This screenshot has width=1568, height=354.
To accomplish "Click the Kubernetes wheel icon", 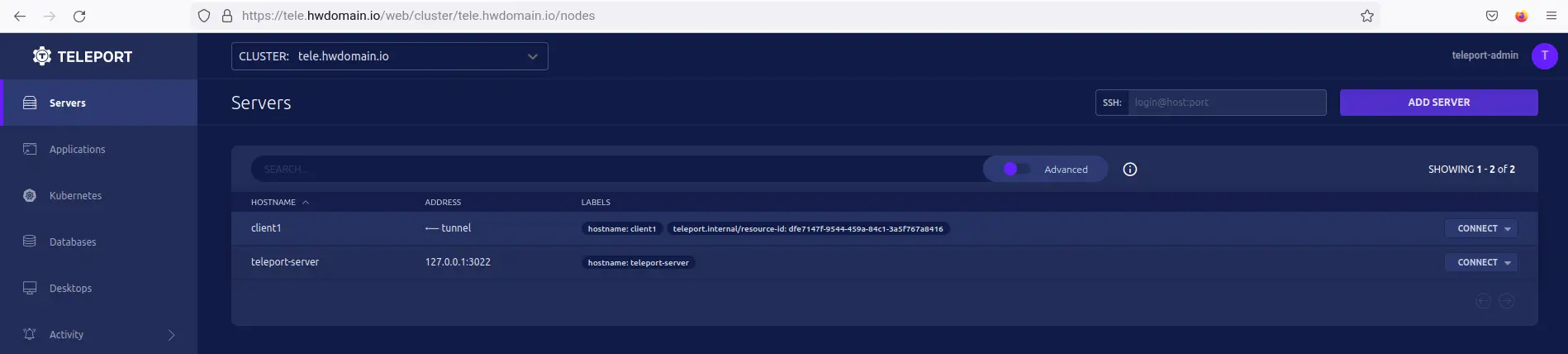I will pos(30,195).
